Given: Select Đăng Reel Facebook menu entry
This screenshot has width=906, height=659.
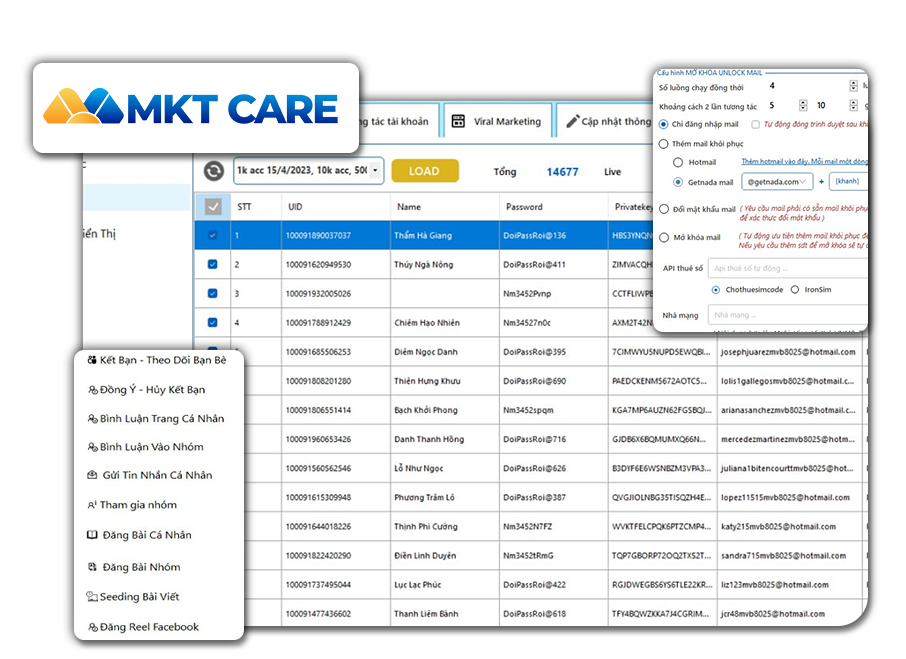Looking at the screenshot, I should (x=149, y=627).
